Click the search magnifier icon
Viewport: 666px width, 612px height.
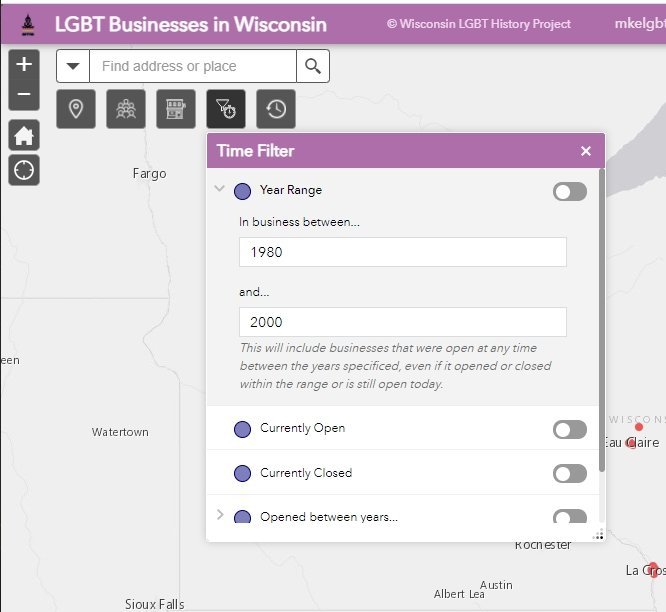[313, 66]
